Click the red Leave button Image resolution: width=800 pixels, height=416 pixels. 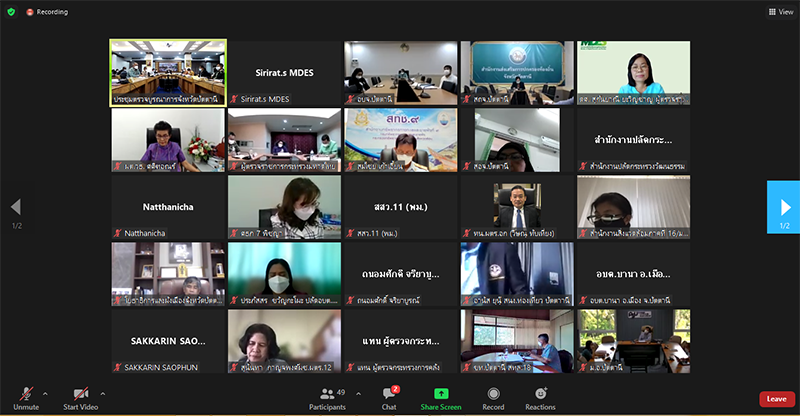tap(776, 398)
